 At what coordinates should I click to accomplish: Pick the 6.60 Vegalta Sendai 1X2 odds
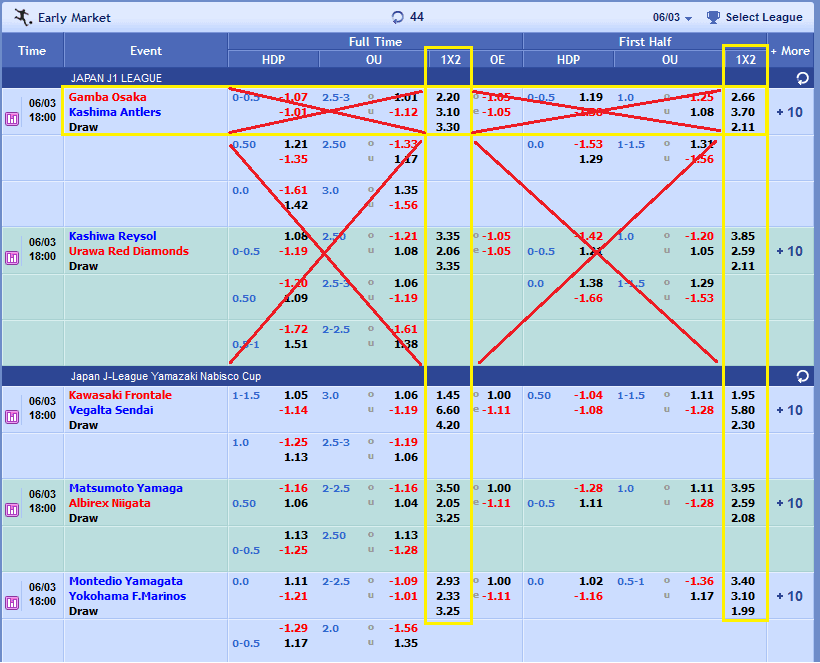coord(448,410)
